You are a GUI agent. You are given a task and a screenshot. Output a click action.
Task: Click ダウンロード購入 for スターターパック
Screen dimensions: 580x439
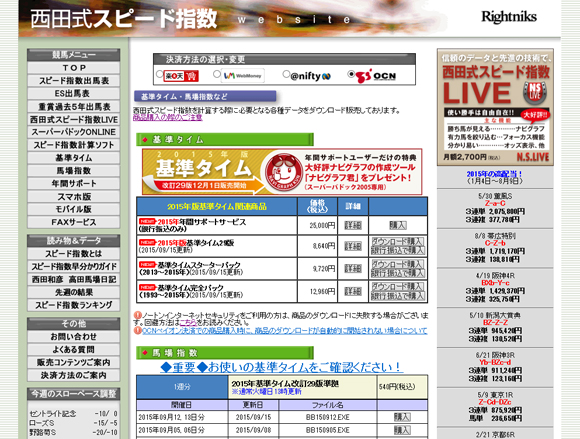pos(398,264)
